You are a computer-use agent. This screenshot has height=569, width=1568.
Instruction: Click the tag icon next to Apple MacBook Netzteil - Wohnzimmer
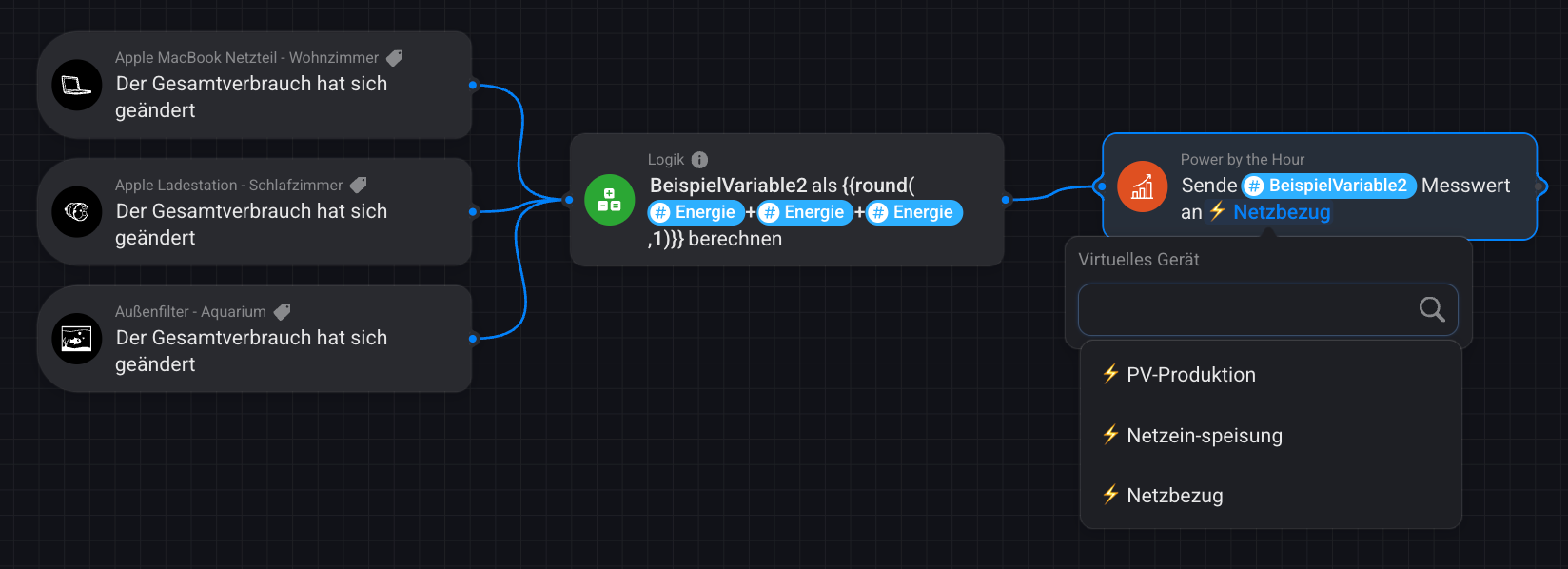(x=394, y=58)
